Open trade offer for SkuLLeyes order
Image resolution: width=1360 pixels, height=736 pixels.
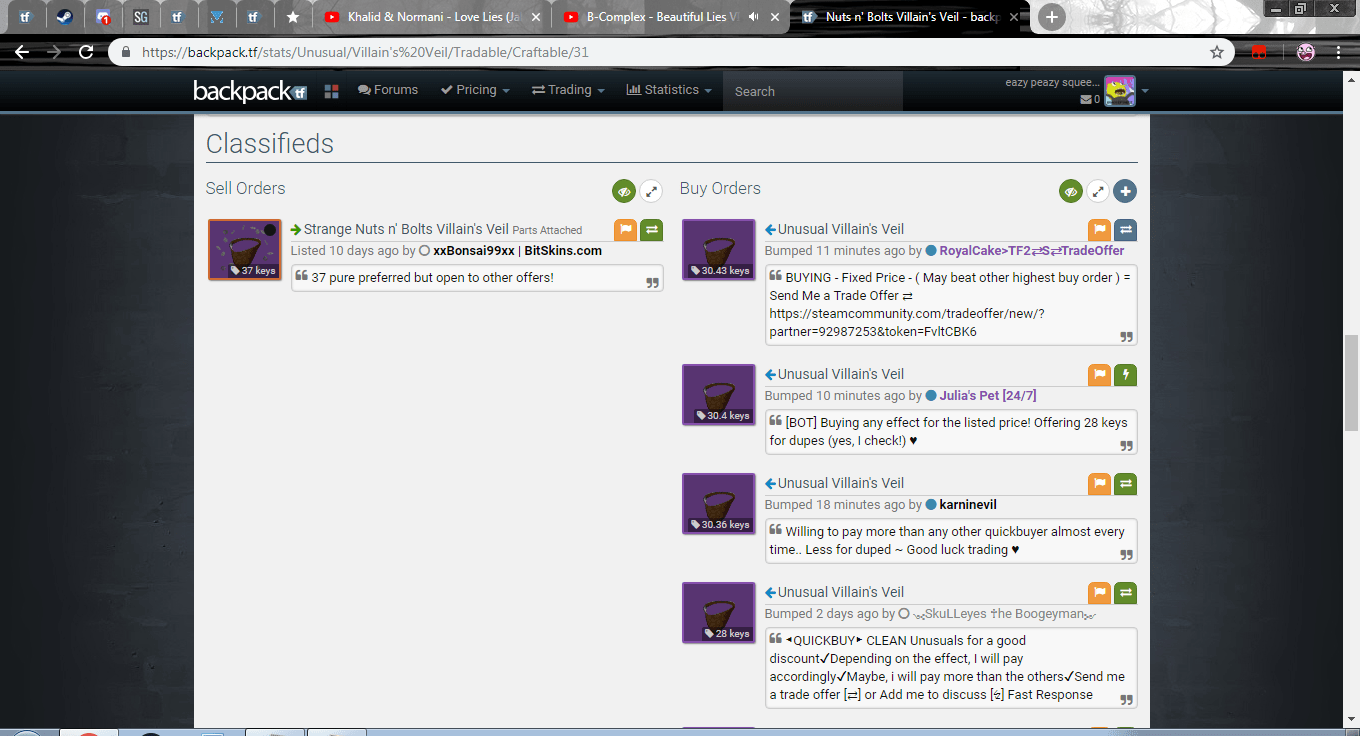pyautogui.click(x=1125, y=593)
